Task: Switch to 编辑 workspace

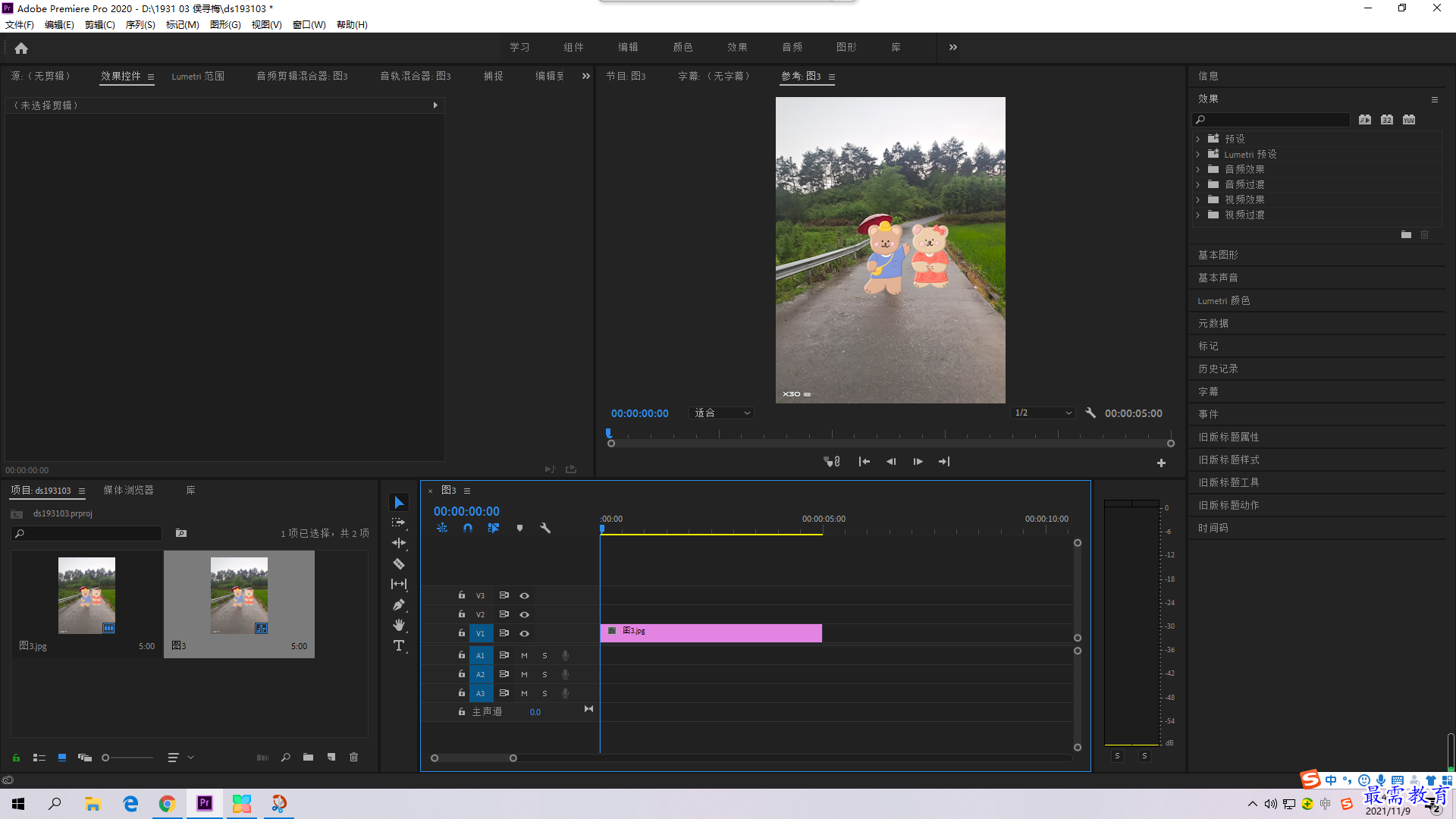Action: [628, 47]
